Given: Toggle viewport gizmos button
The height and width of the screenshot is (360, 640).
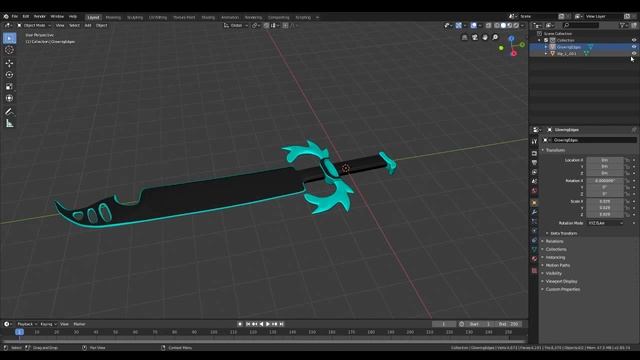Looking at the screenshot, I should pos(459,25).
